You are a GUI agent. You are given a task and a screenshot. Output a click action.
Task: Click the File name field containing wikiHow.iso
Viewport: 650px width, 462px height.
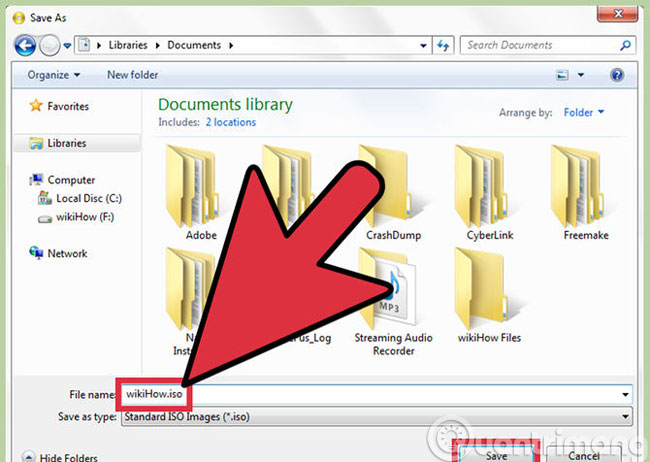pos(376,394)
